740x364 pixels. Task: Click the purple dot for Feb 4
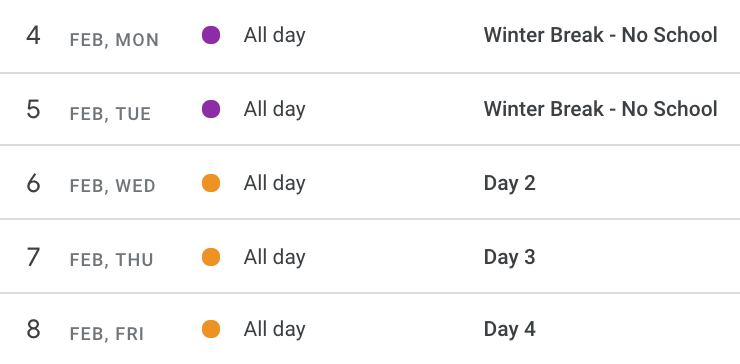click(x=211, y=35)
